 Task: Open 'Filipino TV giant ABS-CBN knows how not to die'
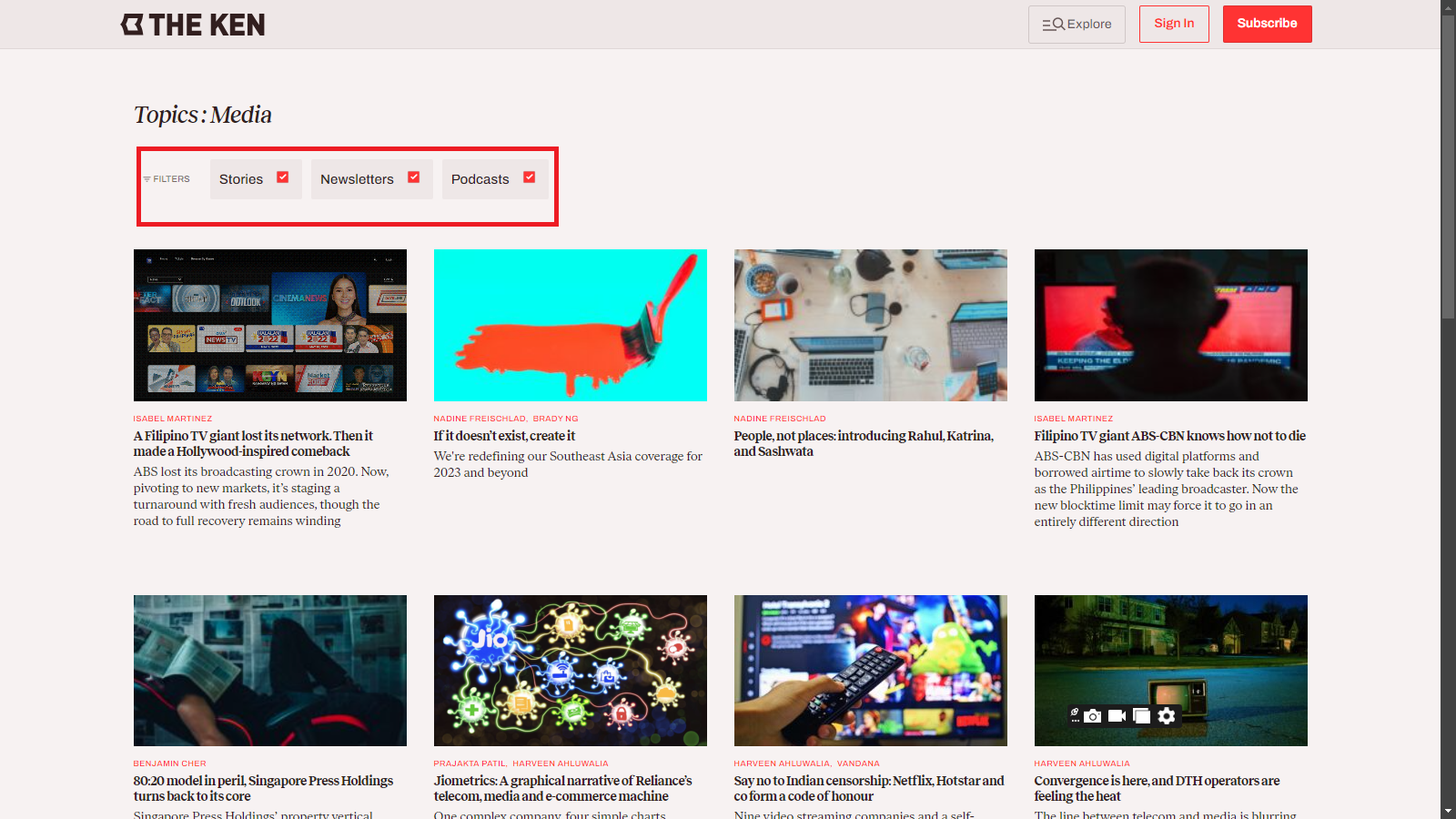pyautogui.click(x=1169, y=436)
